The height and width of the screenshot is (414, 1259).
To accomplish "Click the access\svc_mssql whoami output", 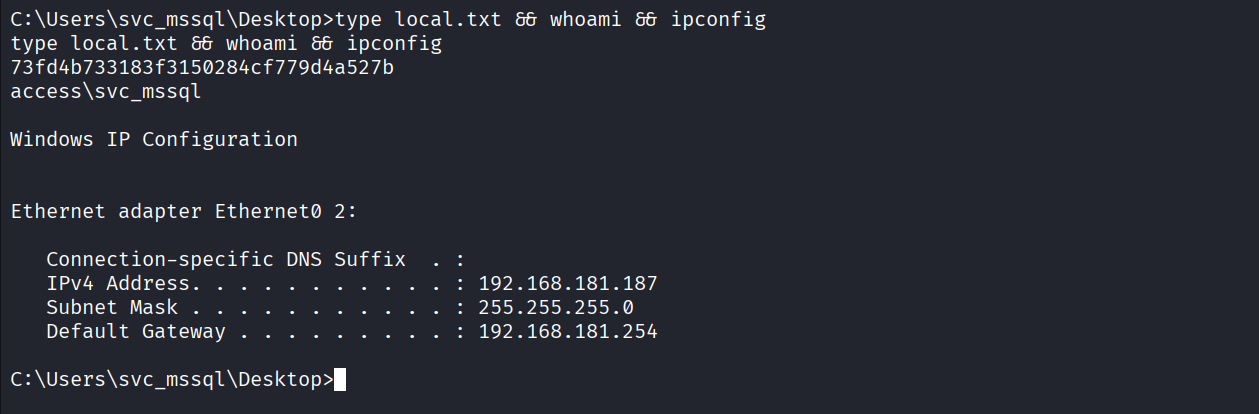I will 106,93.
